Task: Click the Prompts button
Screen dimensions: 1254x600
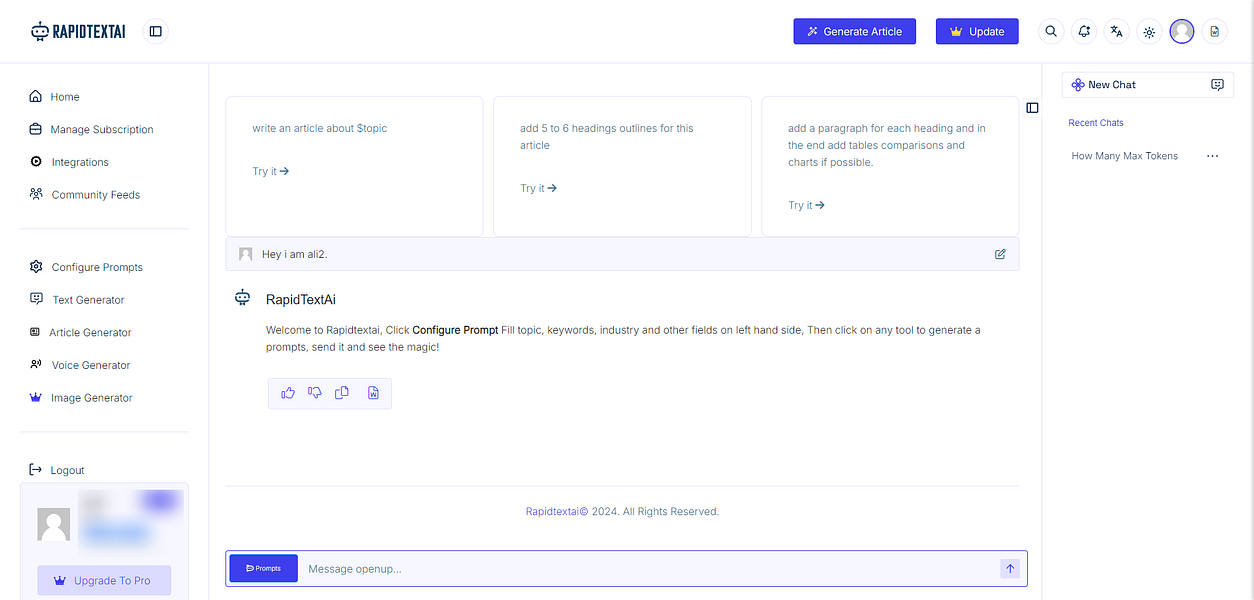Action: tap(264, 568)
